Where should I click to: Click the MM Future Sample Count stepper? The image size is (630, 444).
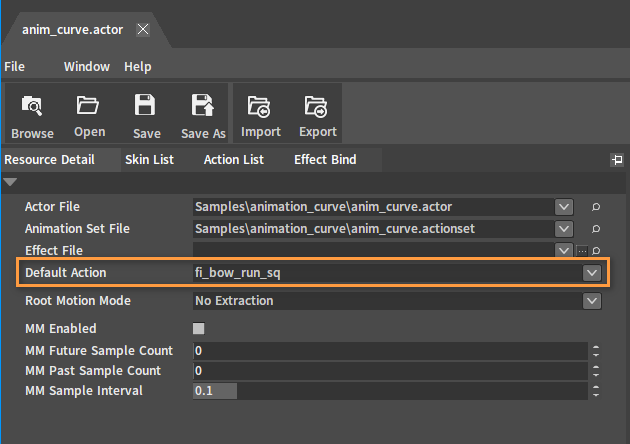click(596, 351)
